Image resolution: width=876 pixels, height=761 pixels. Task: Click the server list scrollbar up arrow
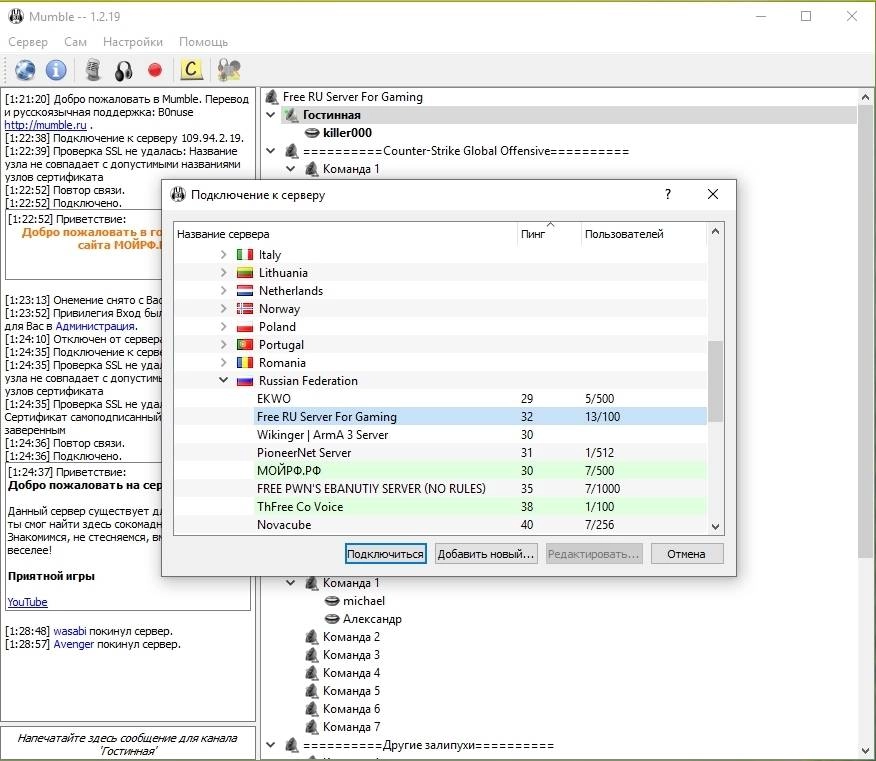click(x=716, y=231)
